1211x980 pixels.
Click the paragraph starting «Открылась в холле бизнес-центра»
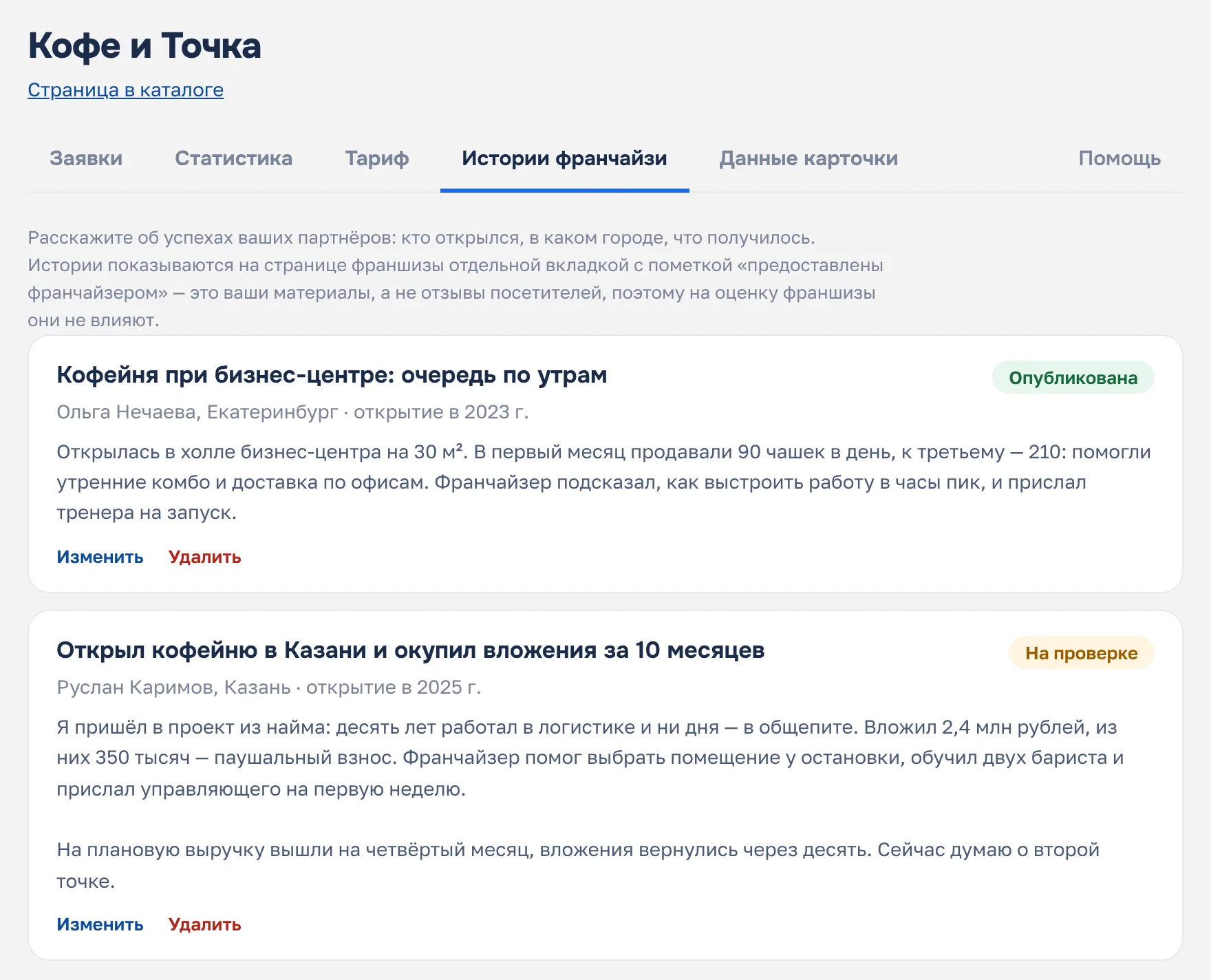click(x=604, y=482)
